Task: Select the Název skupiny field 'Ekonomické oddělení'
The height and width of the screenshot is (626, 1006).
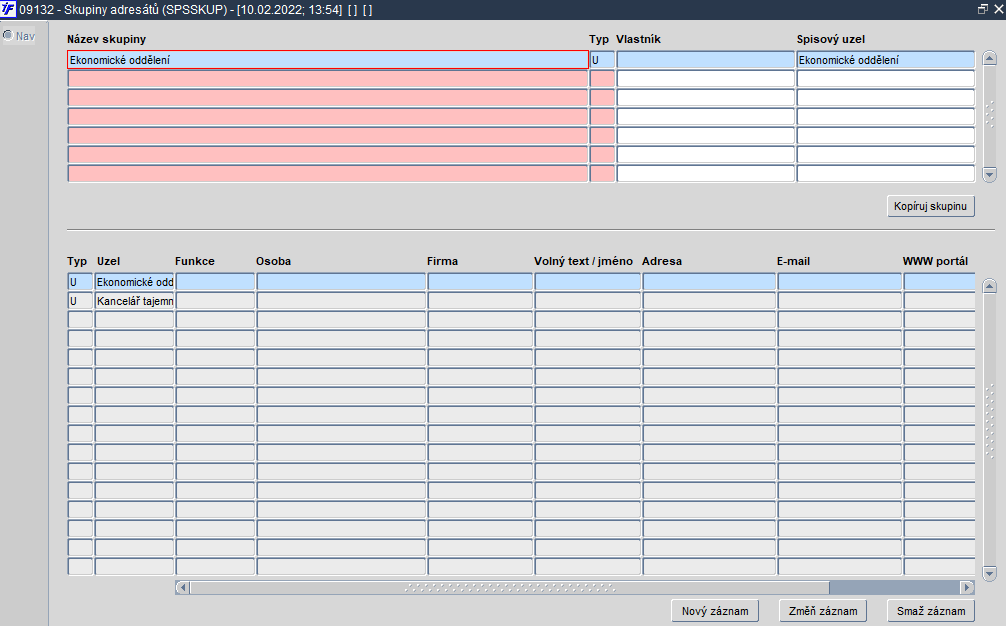Action: click(328, 60)
